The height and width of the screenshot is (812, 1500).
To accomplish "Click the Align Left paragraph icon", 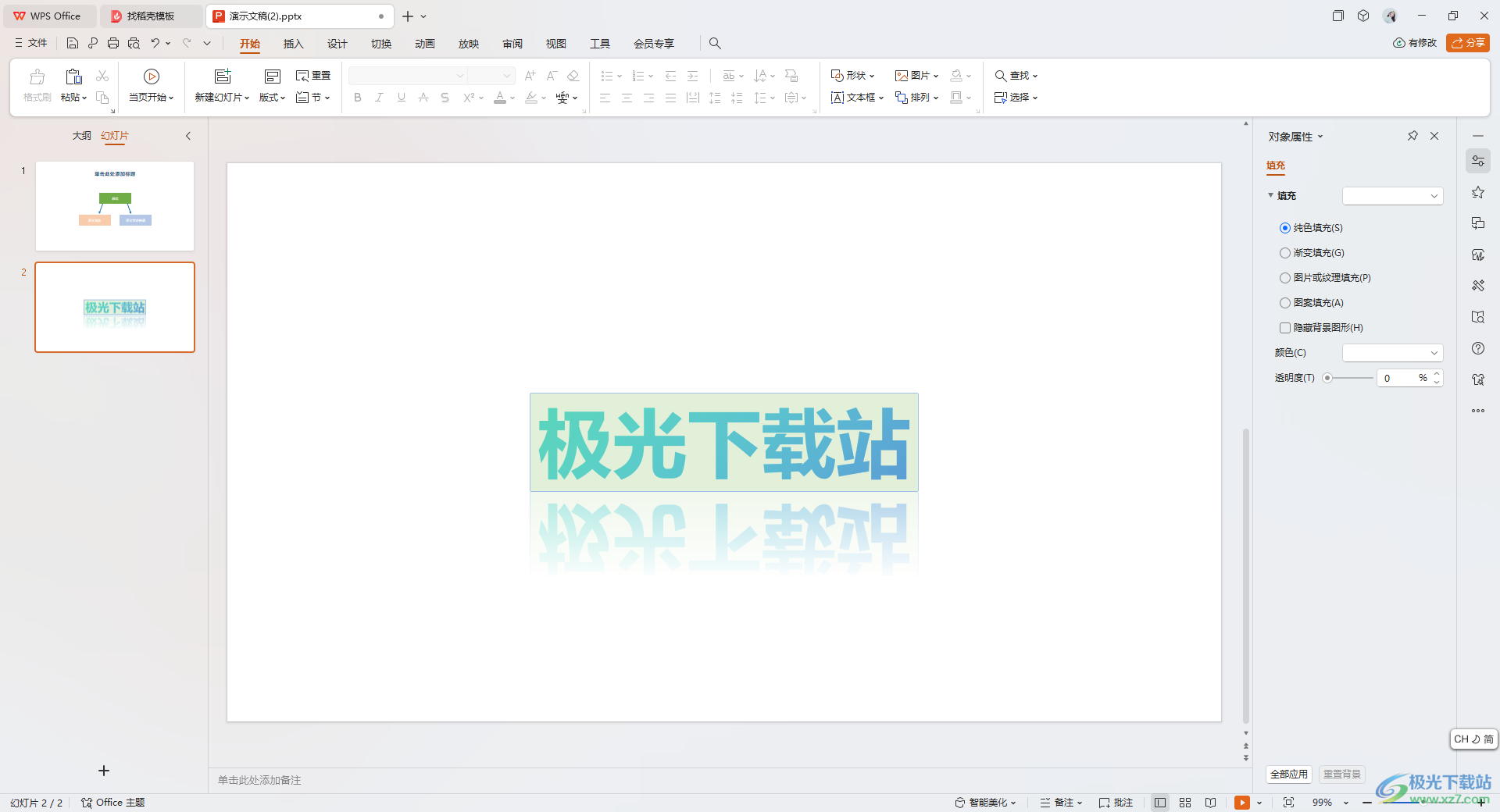I will tap(605, 98).
